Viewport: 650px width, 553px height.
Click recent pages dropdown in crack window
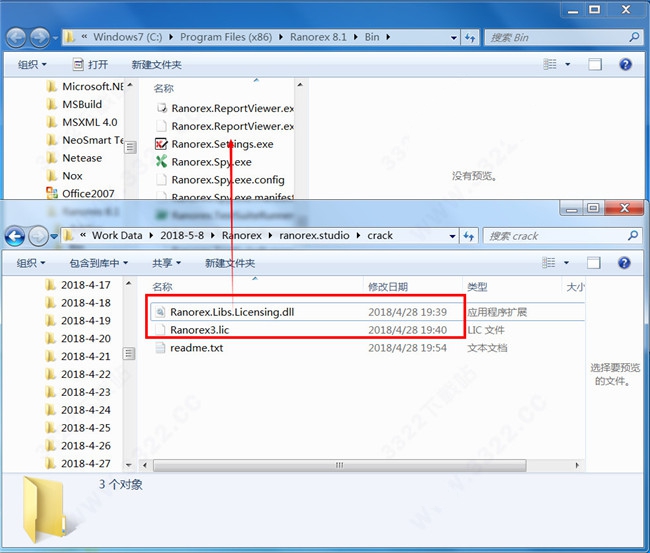54,237
